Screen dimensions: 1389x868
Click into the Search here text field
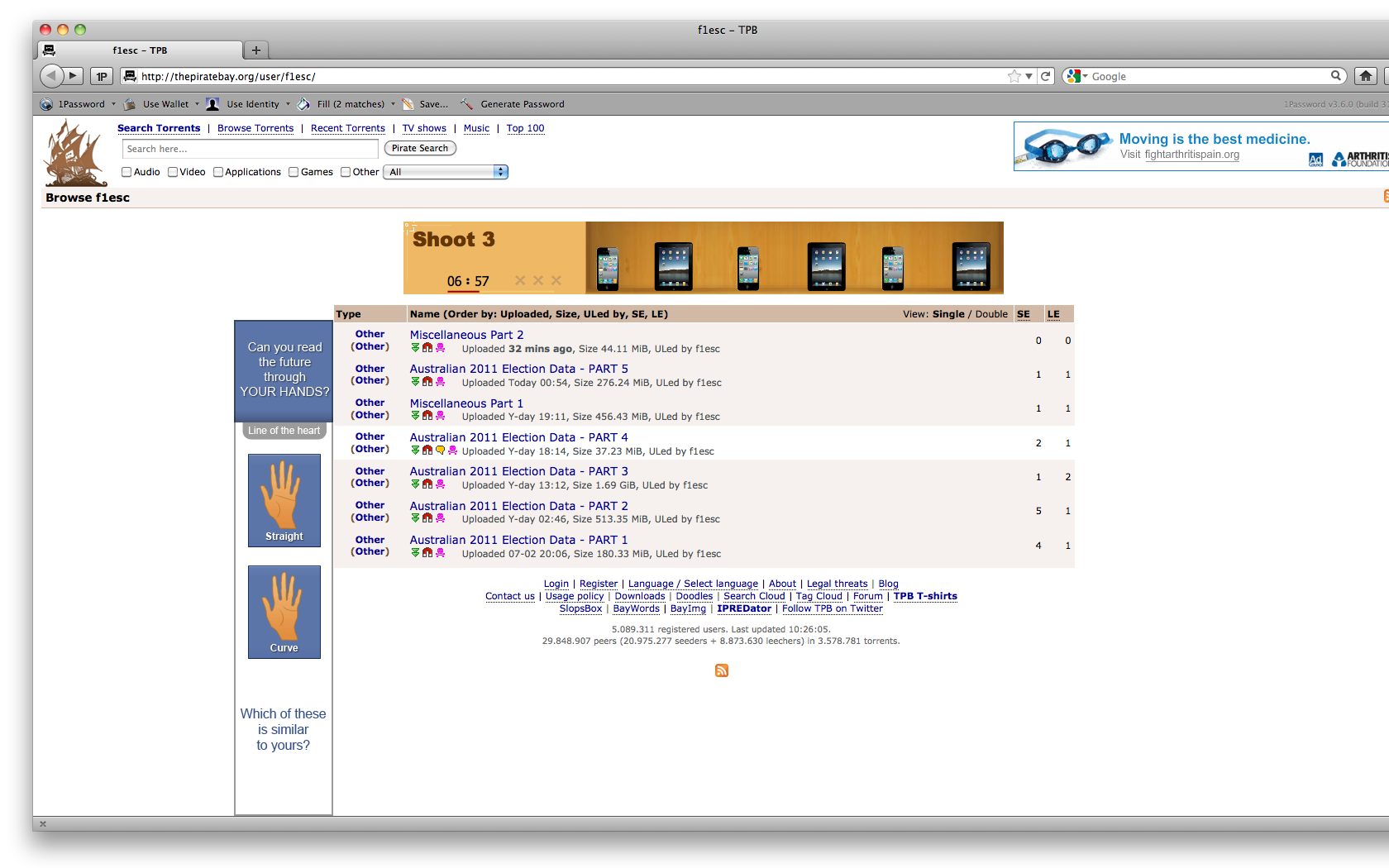250,149
